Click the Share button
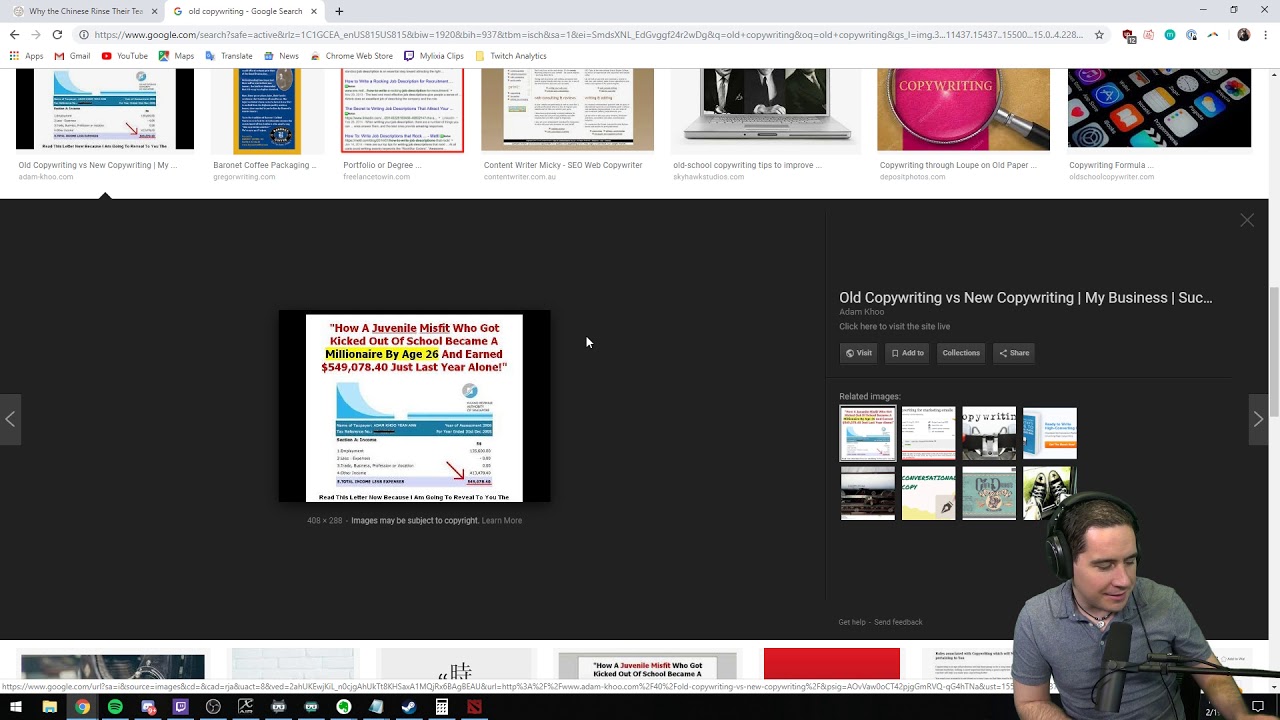 pos(1014,353)
